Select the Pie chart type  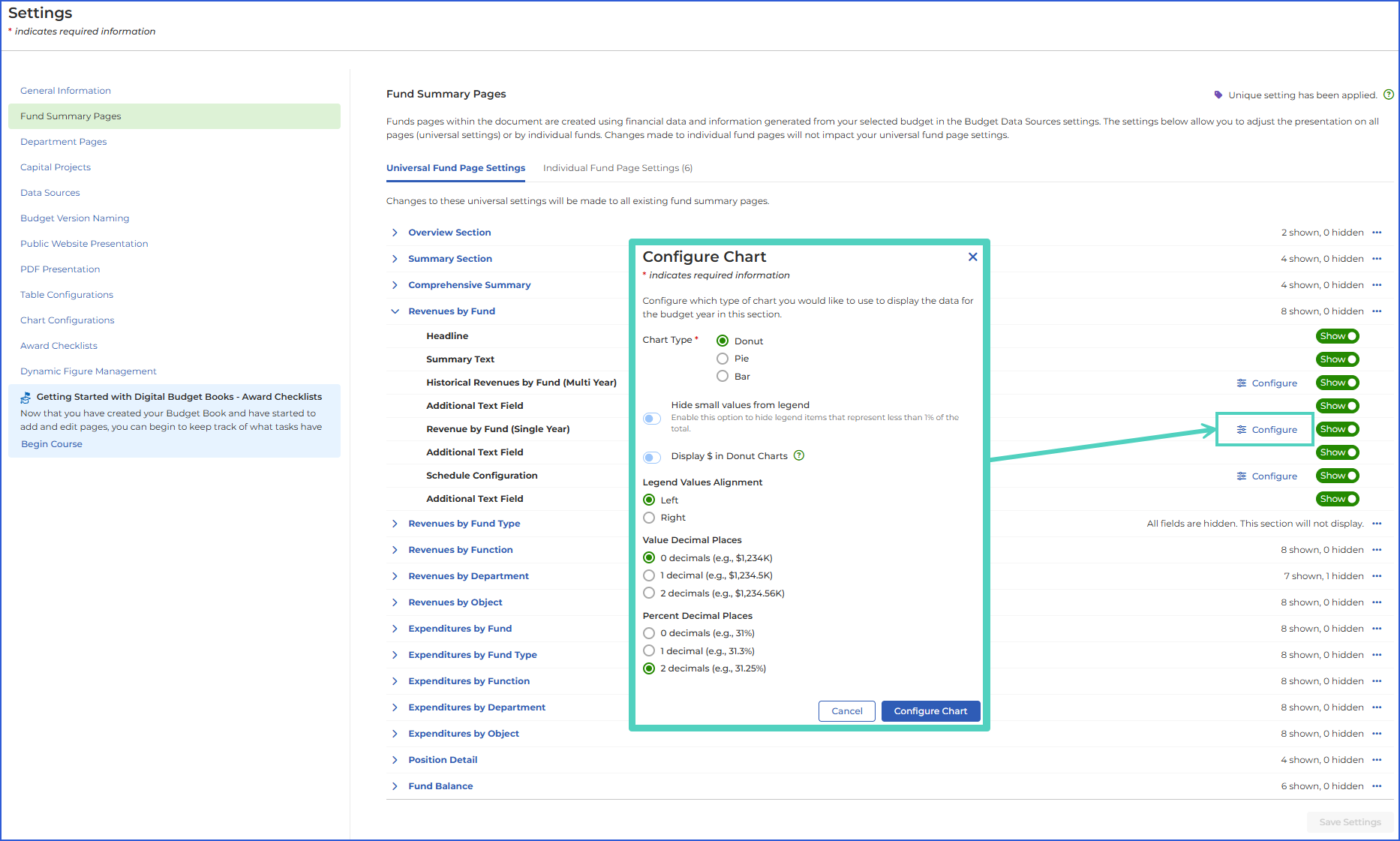[723, 359]
